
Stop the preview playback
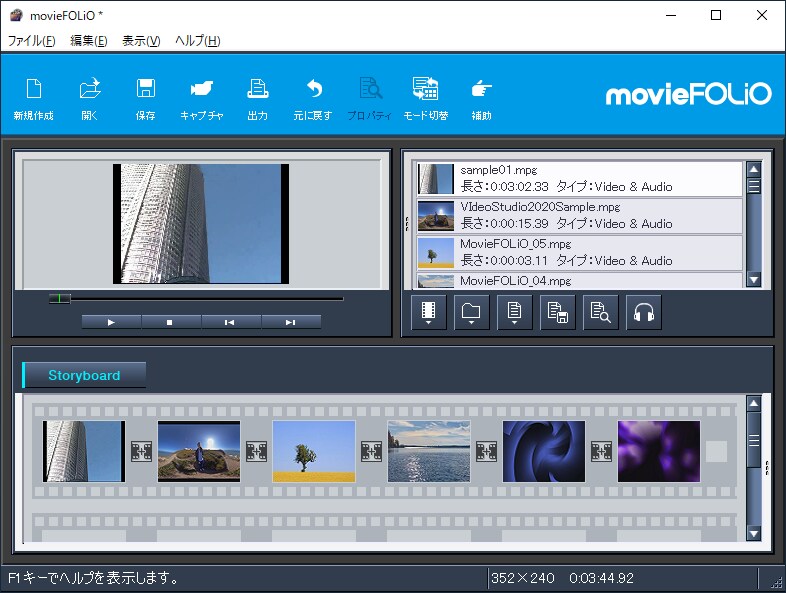171,322
